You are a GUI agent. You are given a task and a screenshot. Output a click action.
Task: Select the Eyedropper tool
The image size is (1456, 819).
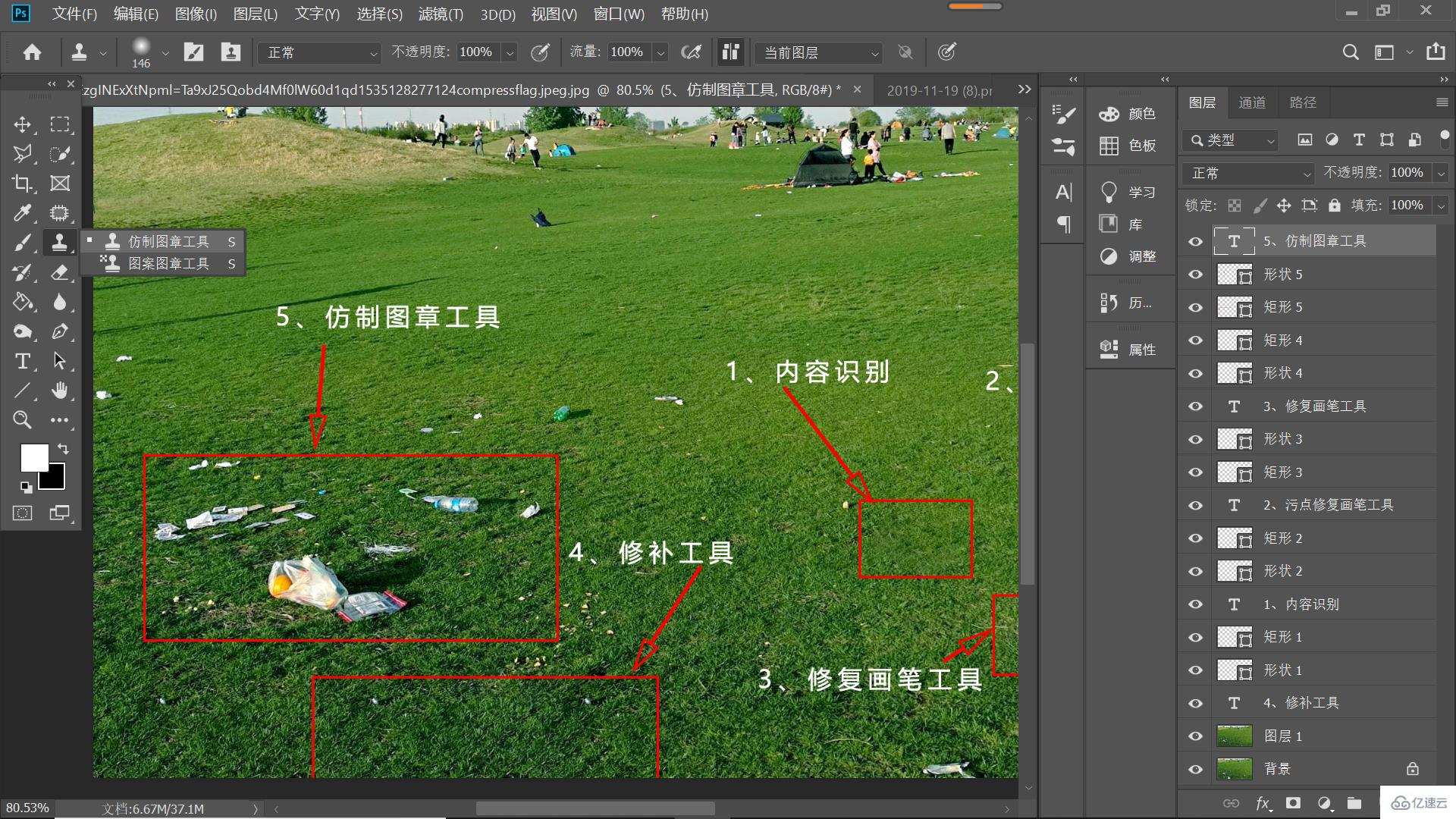click(x=23, y=213)
